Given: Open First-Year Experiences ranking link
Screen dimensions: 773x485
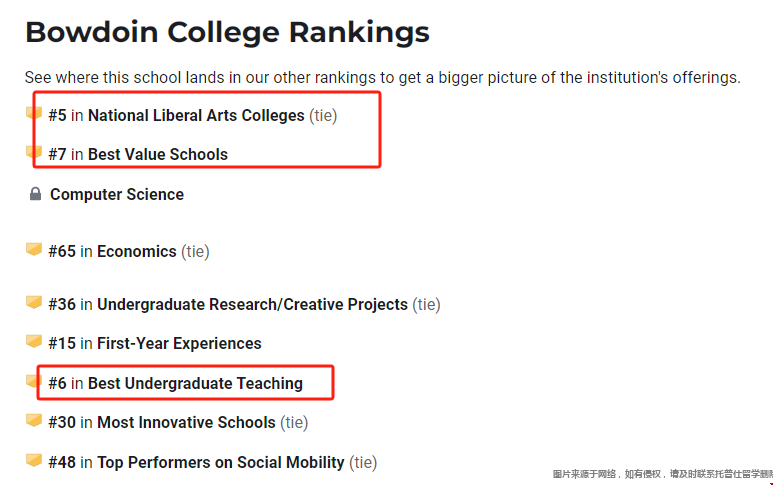Looking at the screenshot, I should 179,344.
